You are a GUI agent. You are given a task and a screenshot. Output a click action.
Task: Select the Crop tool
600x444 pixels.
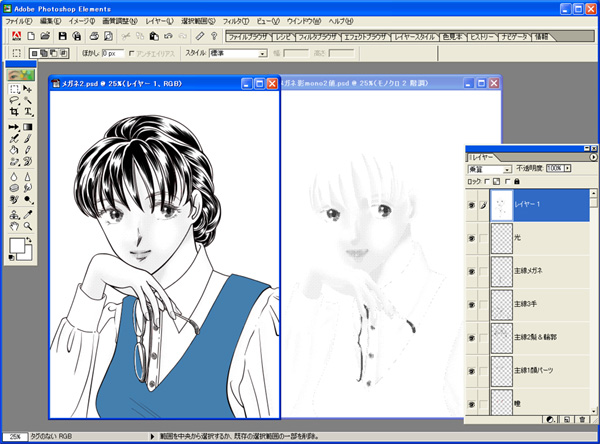point(14,112)
